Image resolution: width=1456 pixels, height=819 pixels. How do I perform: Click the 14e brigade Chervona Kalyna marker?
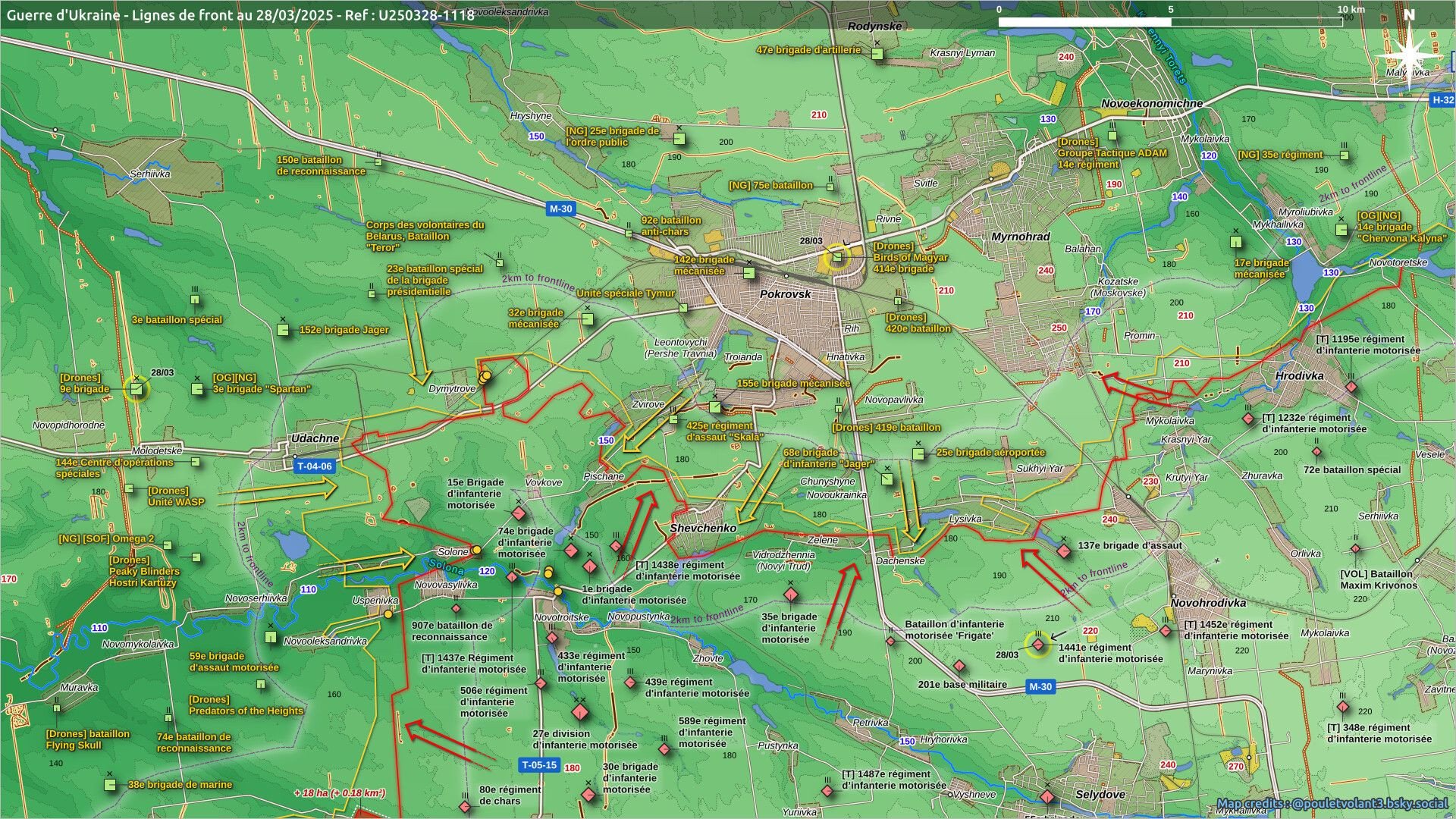(1341, 229)
